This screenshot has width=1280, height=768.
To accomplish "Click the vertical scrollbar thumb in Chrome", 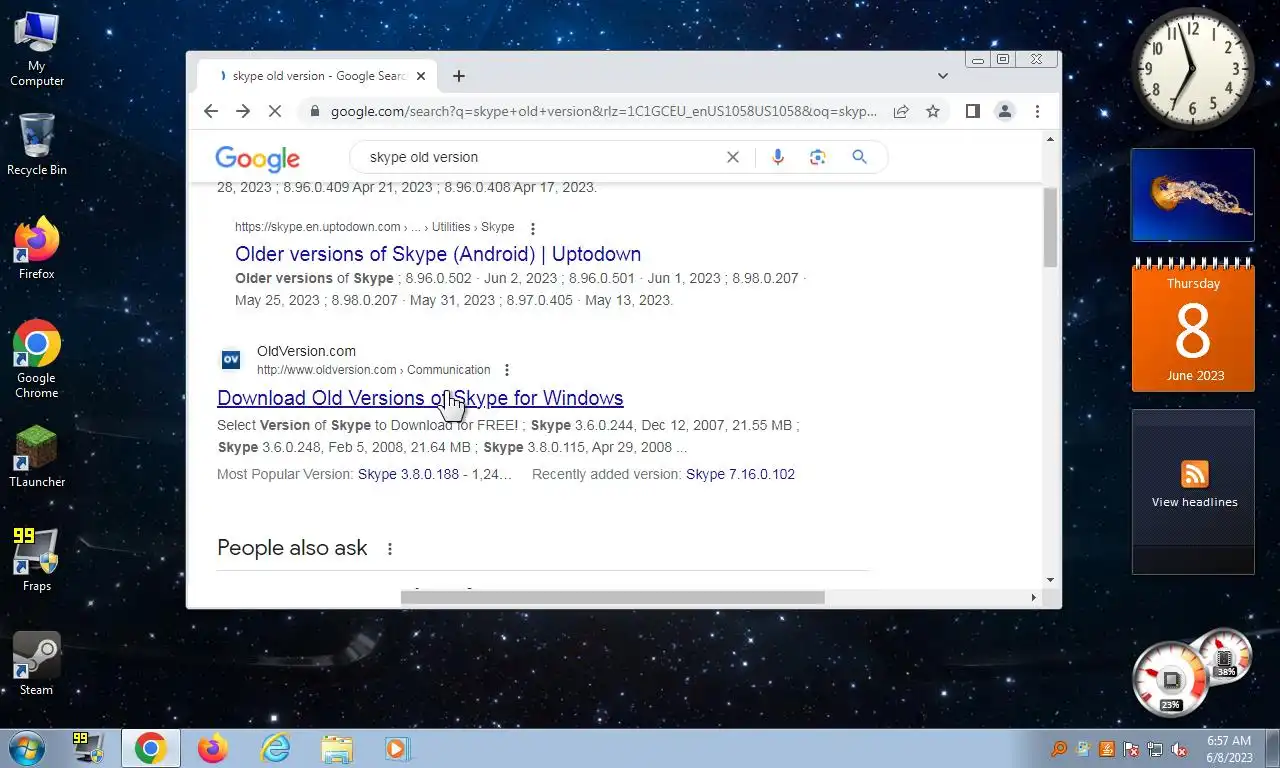I will click(x=1050, y=226).
